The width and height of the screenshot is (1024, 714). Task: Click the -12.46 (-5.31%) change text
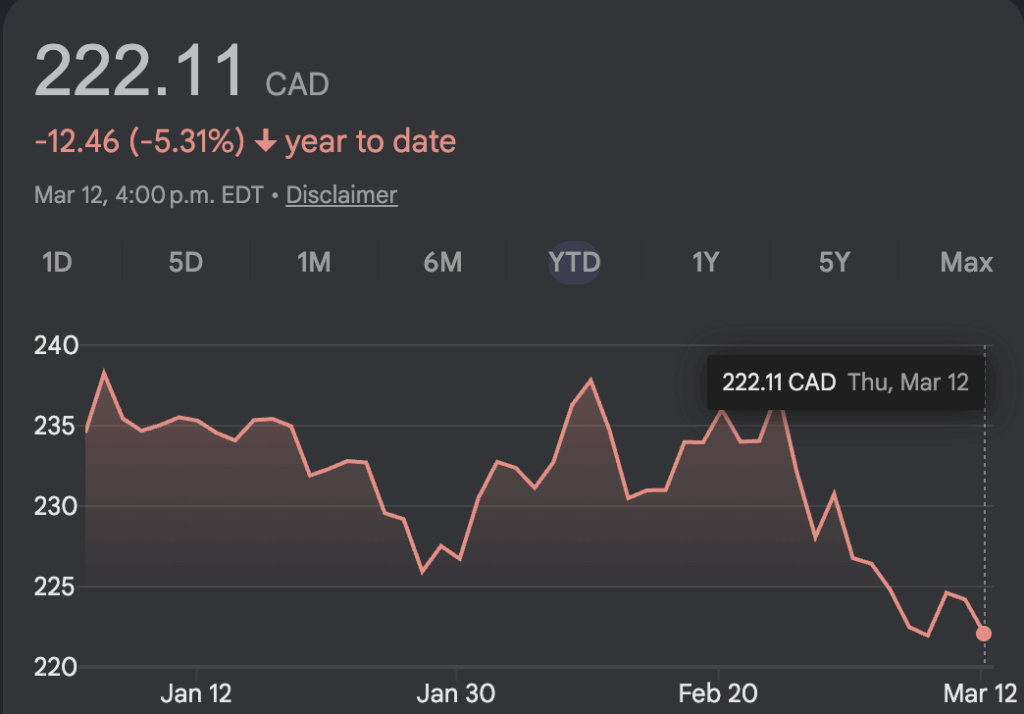pos(139,142)
